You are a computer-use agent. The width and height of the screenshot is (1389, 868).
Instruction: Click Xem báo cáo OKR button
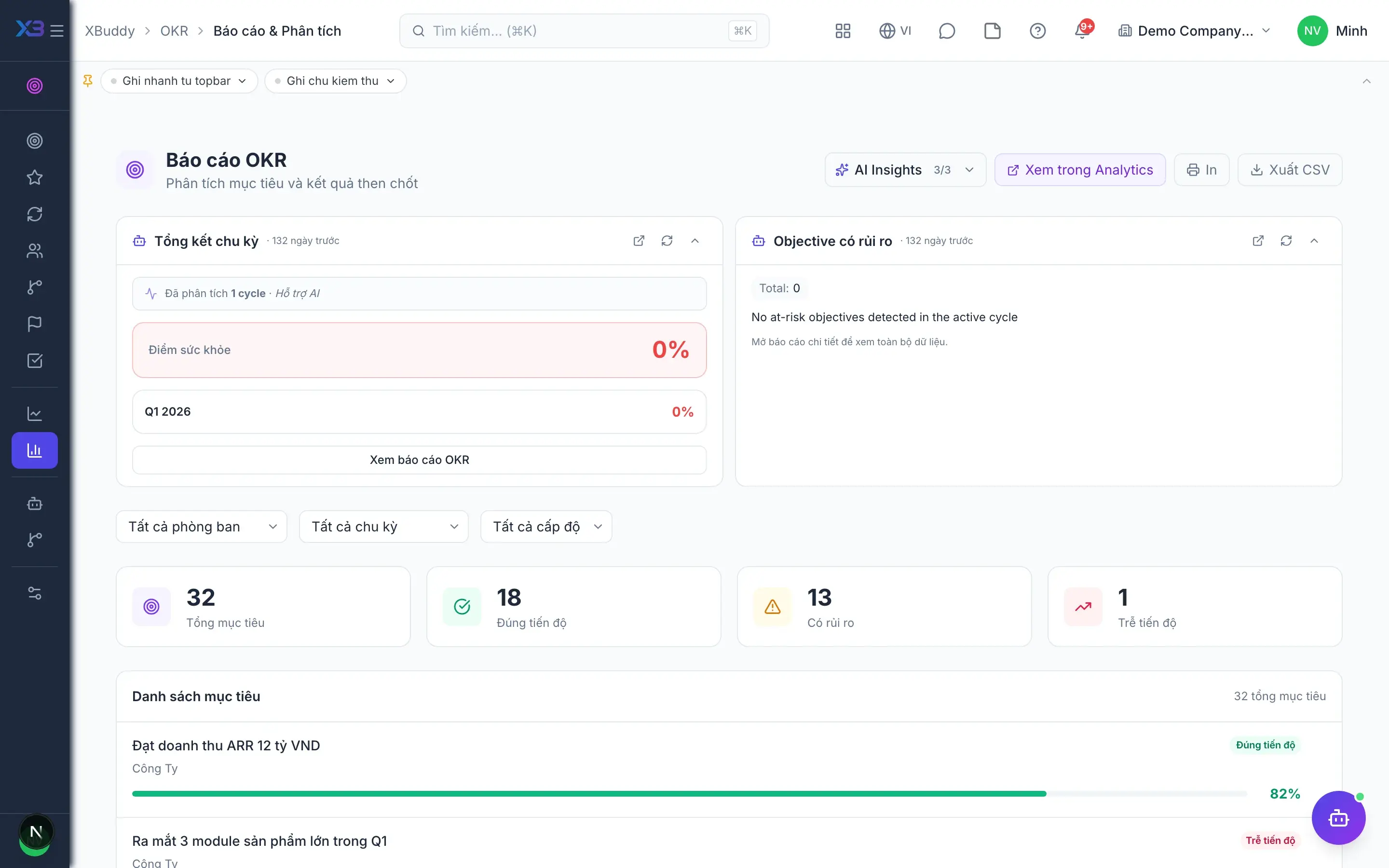420,460
